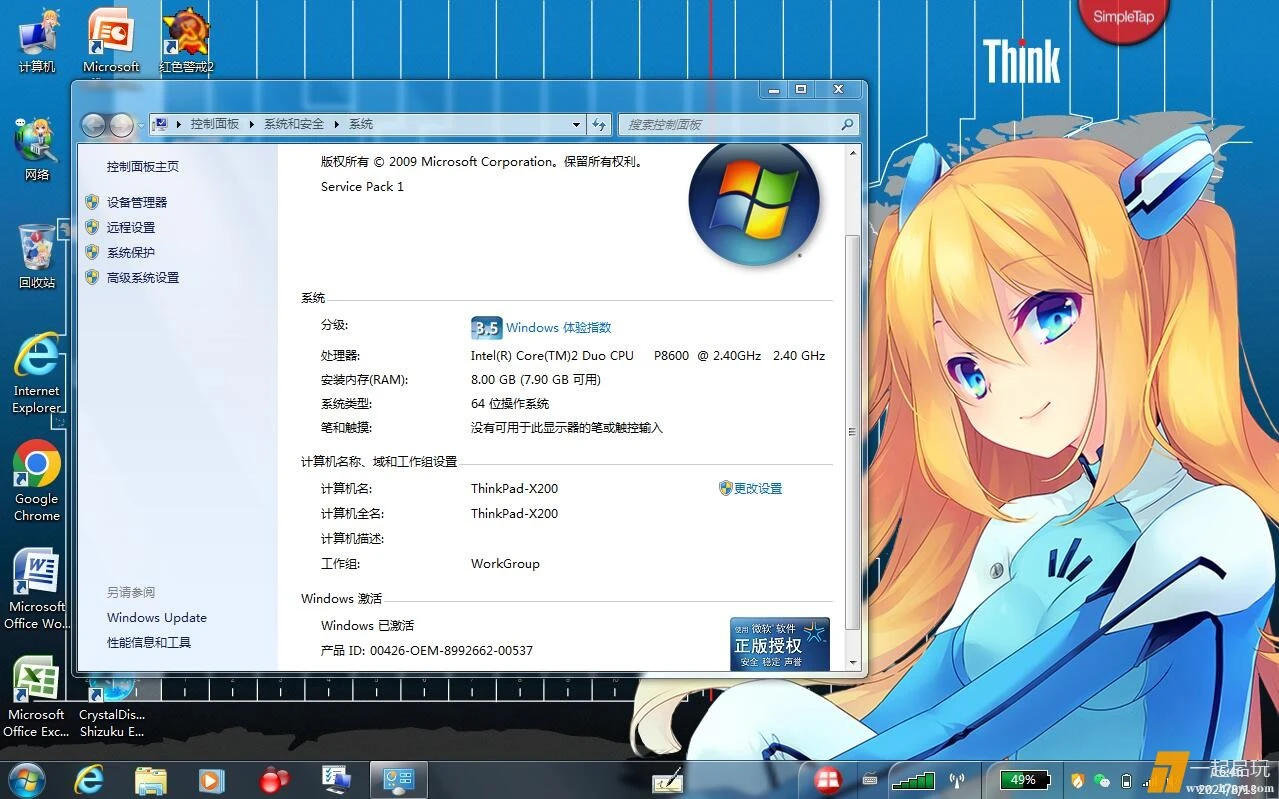The width and height of the screenshot is (1279, 799).
Task: Open the CrystalDisk Shizuku Edition desktop shortcut
Action: click(112, 708)
